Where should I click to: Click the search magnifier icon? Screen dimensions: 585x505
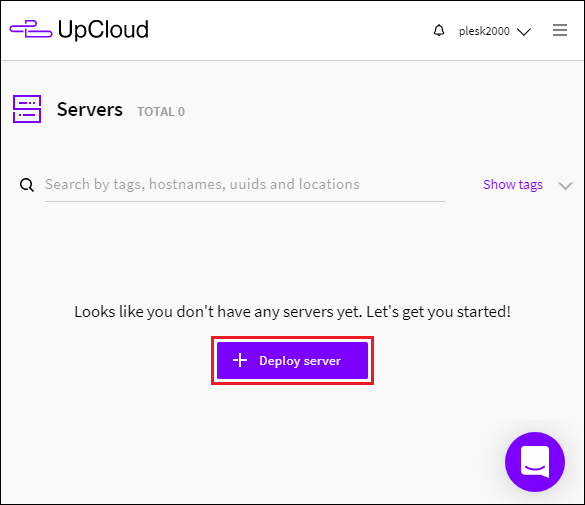click(27, 185)
